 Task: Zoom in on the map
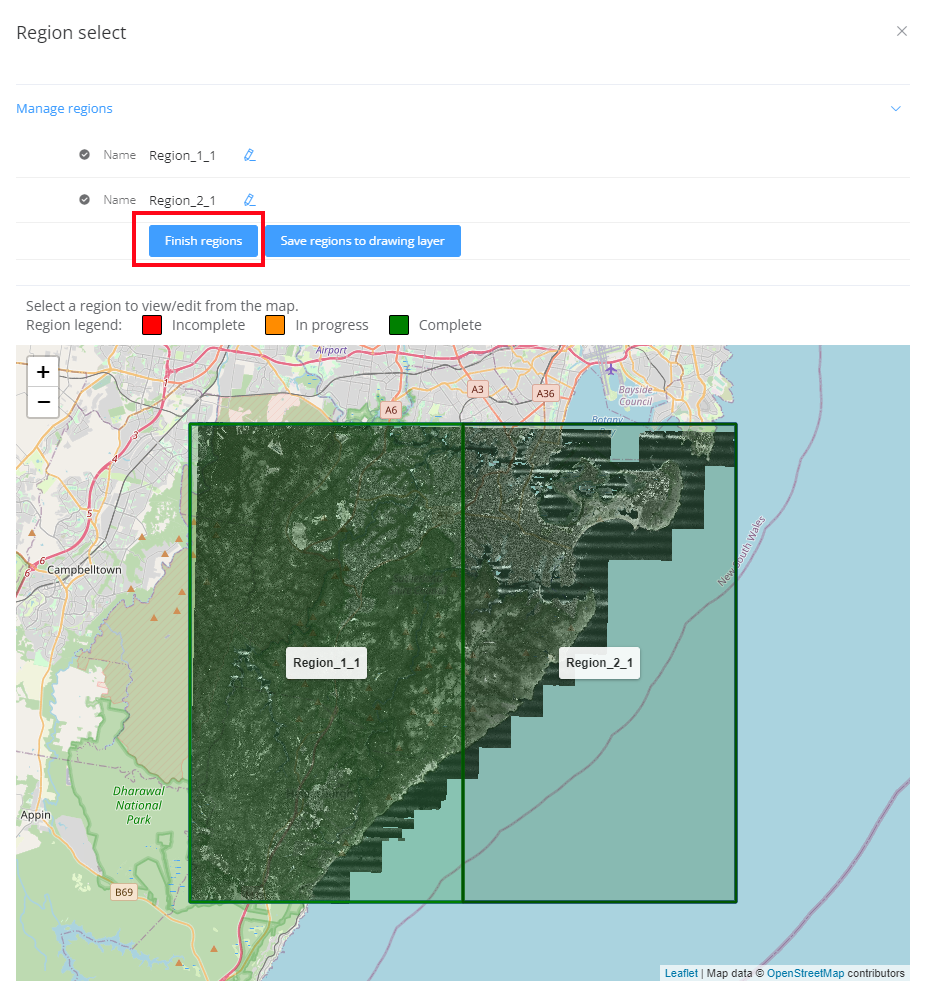coord(43,372)
